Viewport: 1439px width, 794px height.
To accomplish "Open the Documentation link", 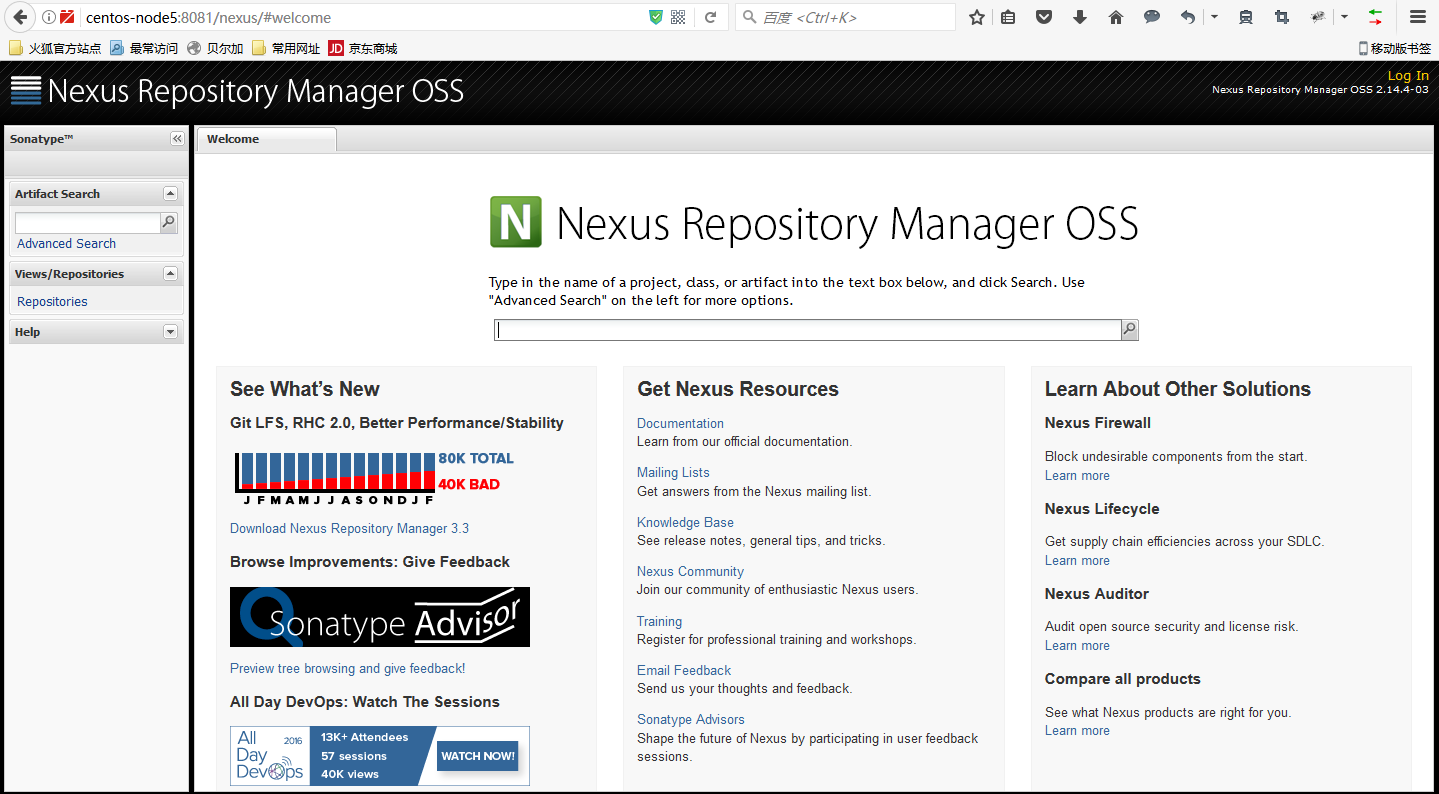I will click(680, 424).
